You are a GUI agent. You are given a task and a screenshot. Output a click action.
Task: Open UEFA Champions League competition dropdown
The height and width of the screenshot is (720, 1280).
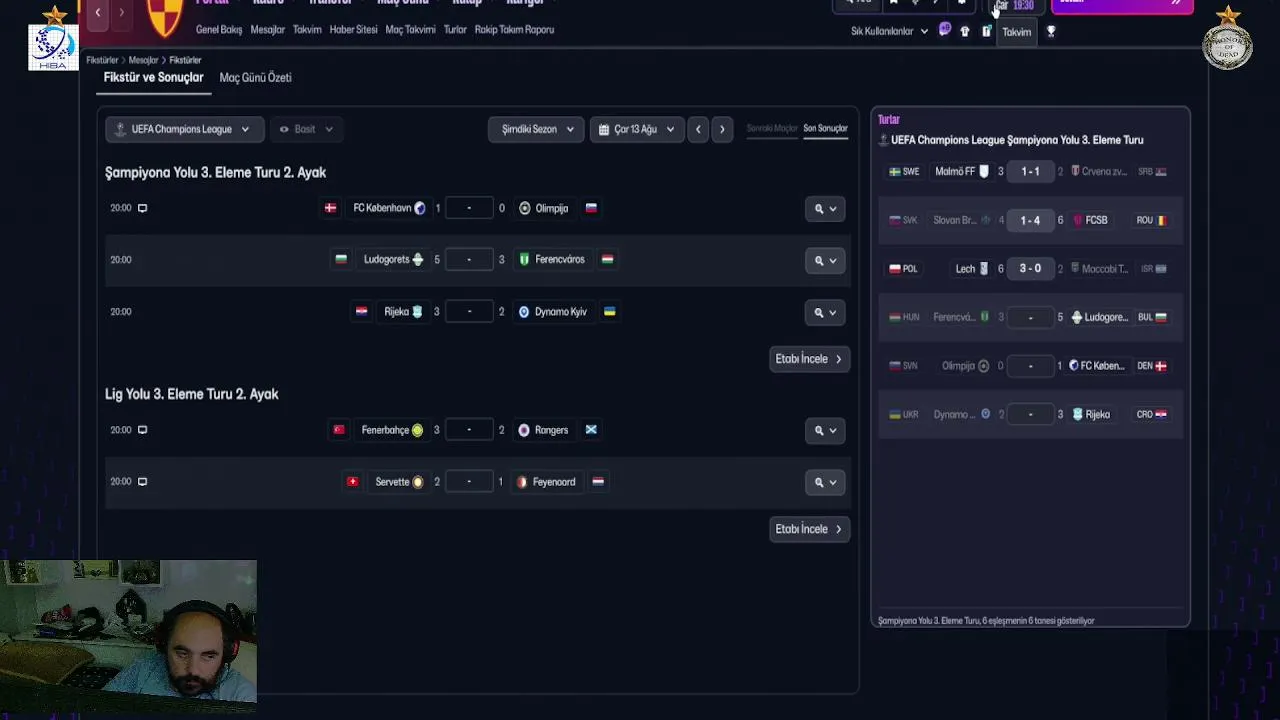point(184,129)
